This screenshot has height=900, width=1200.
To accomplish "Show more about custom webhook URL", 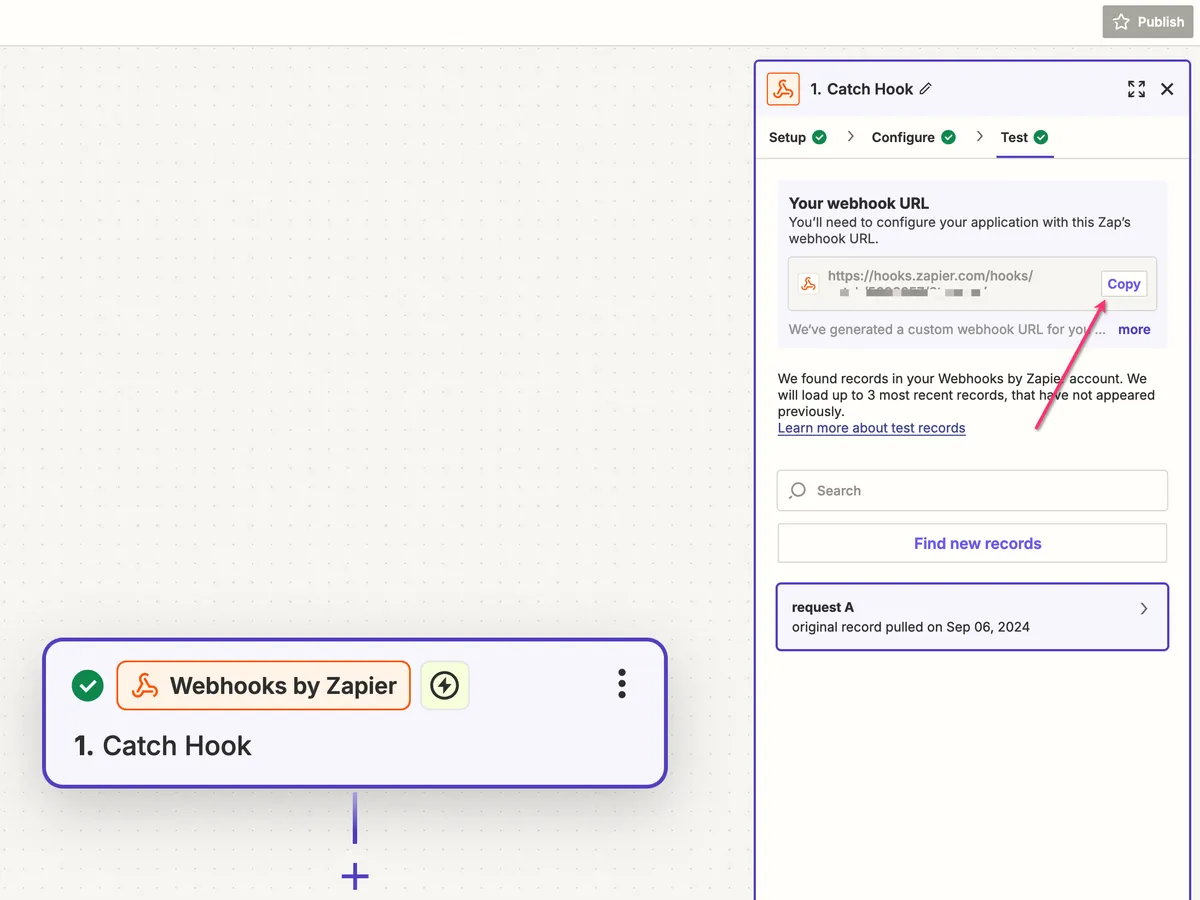I will [x=1134, y=329].
